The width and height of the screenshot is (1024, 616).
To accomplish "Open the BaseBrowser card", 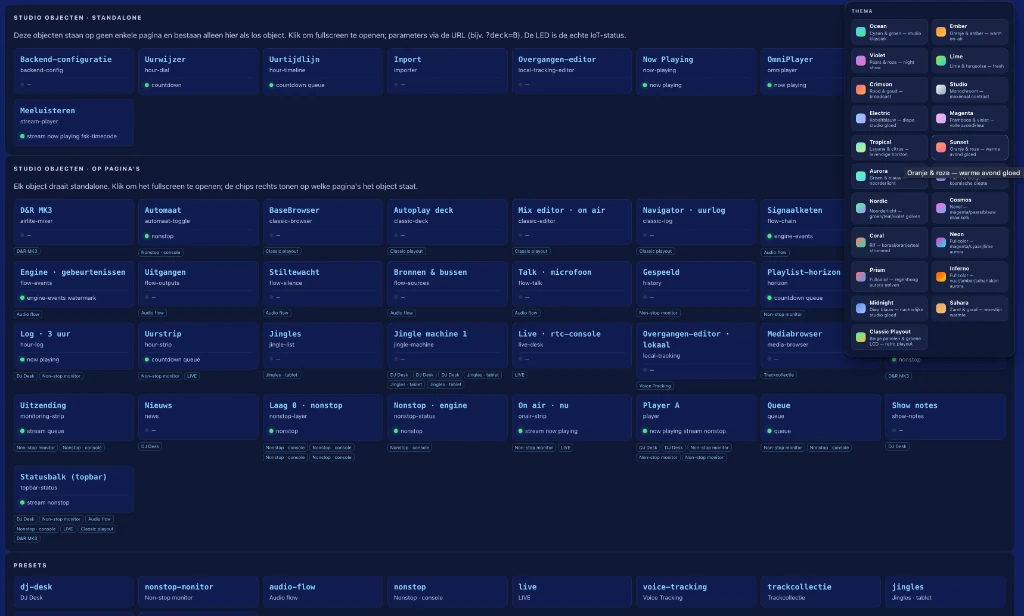I will [x=323, y=222].
